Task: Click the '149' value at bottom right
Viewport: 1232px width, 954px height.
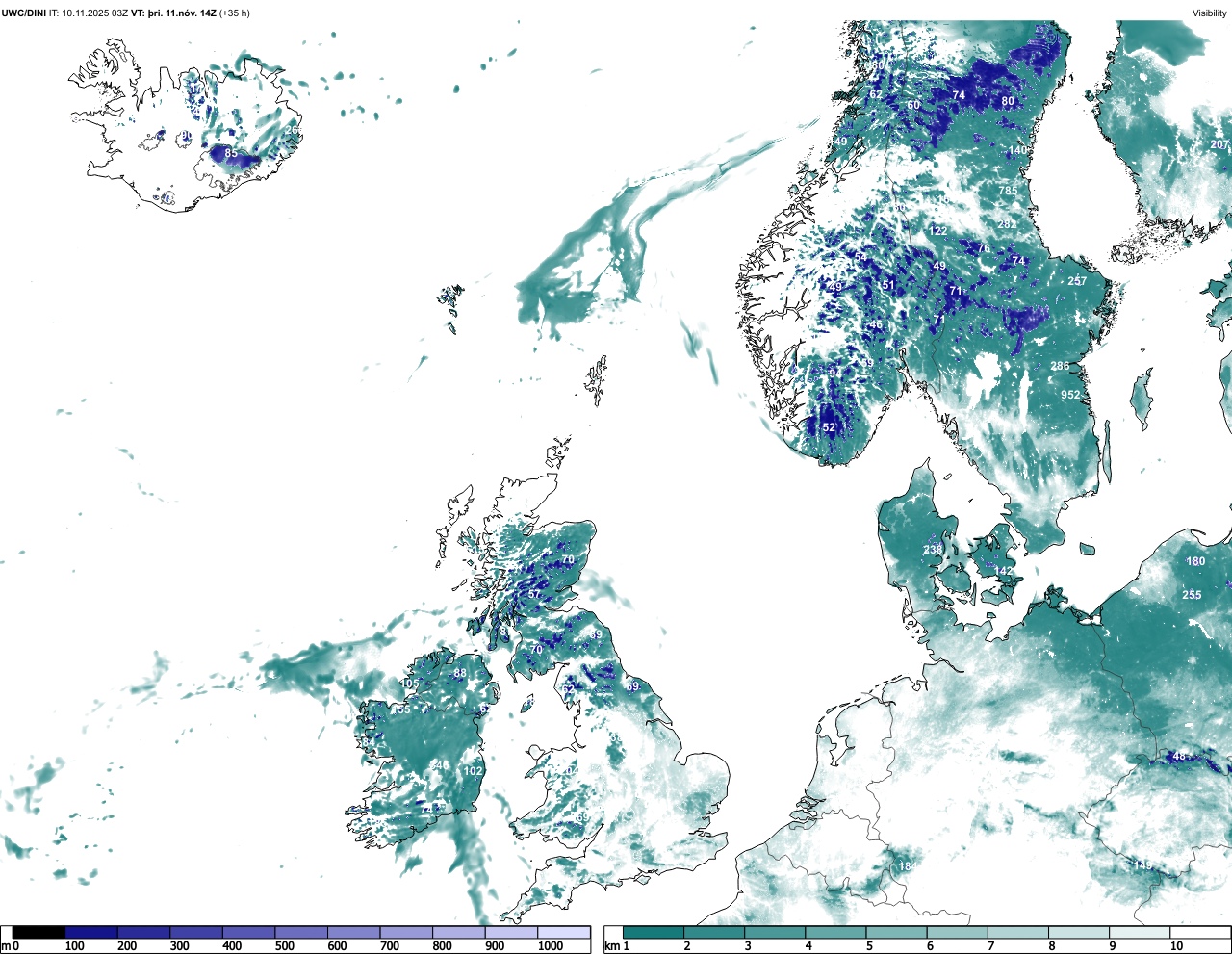Action: tap(1142, 865)
